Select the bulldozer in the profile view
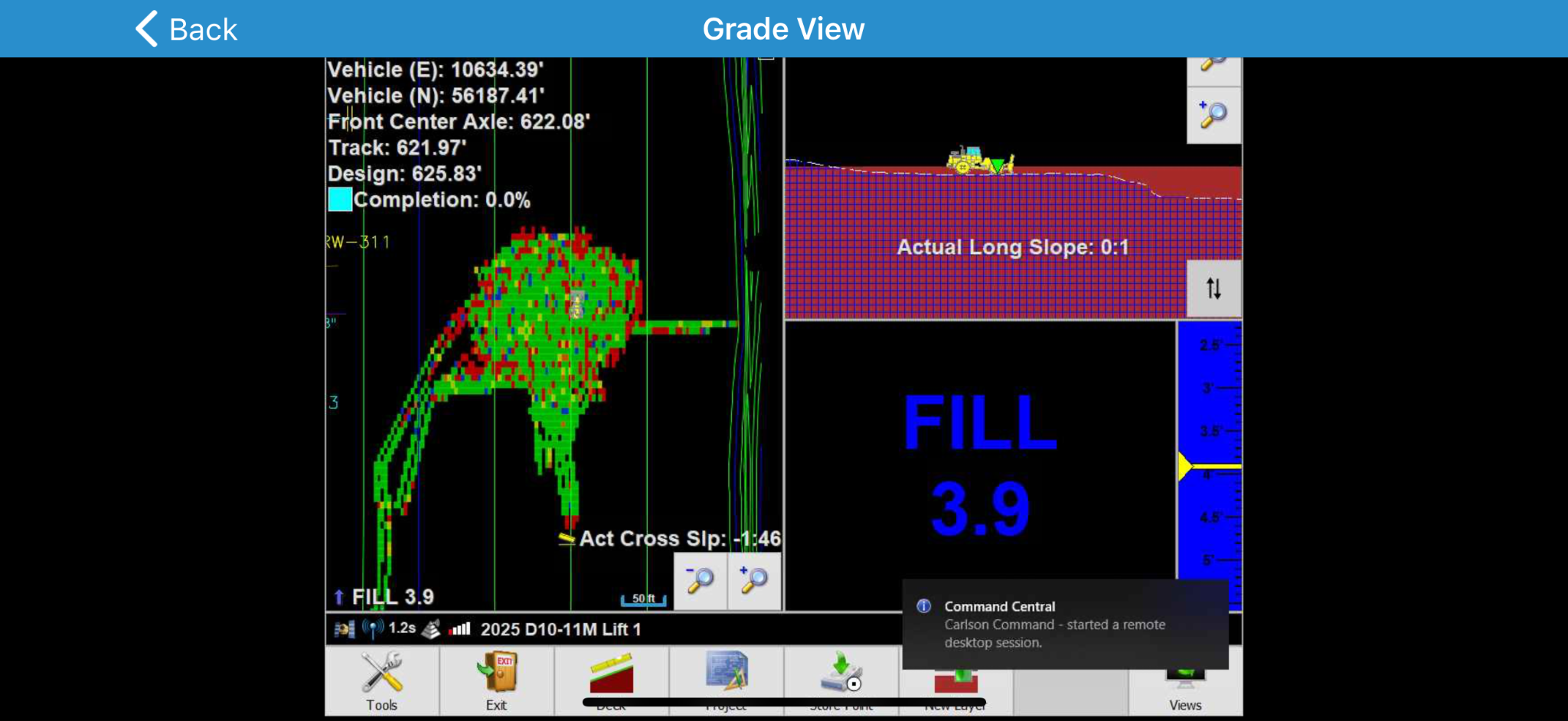Image resolution: width=1568 pixels, height=721 pixels. tap(978, 161)
